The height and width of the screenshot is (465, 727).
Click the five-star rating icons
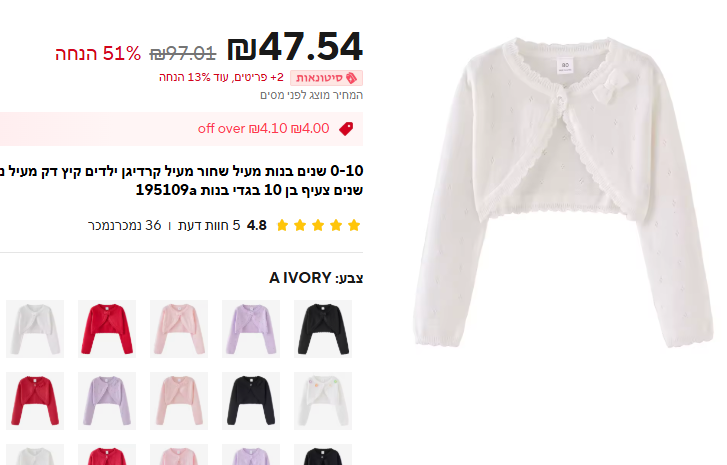[x=318, y=226]
